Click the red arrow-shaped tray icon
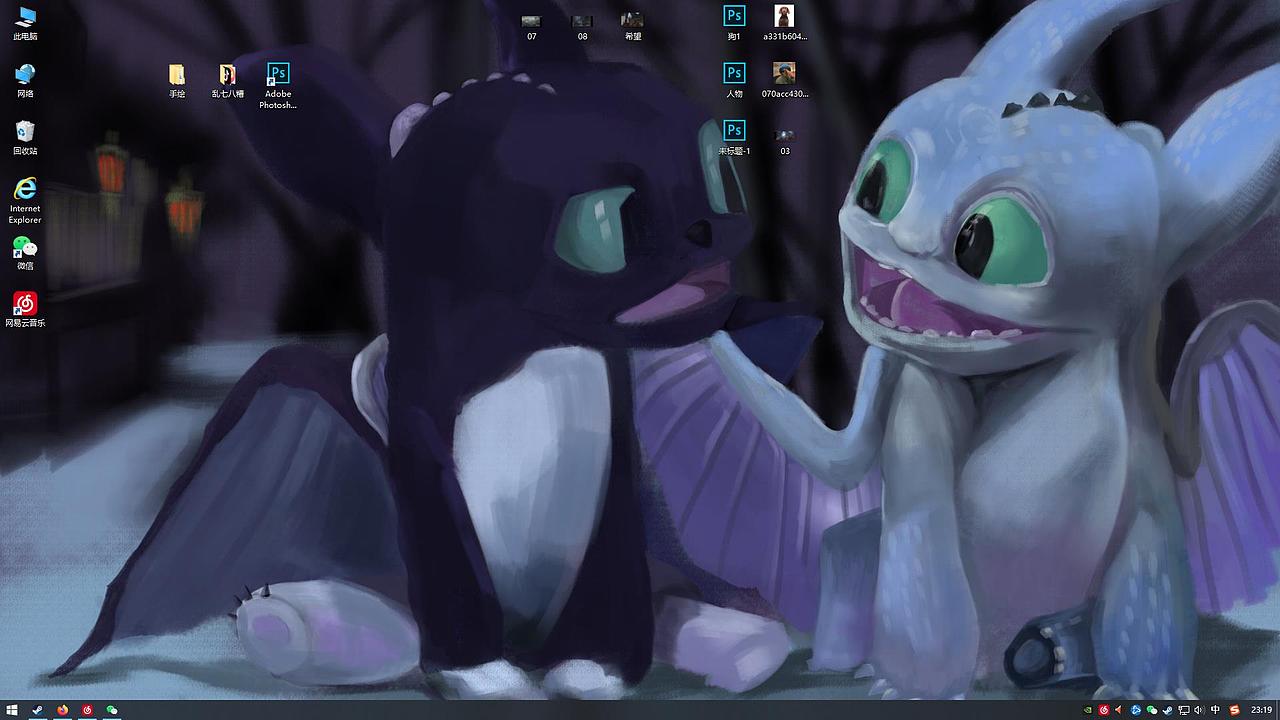1280x720 pixels. [x=1120, y=710]
